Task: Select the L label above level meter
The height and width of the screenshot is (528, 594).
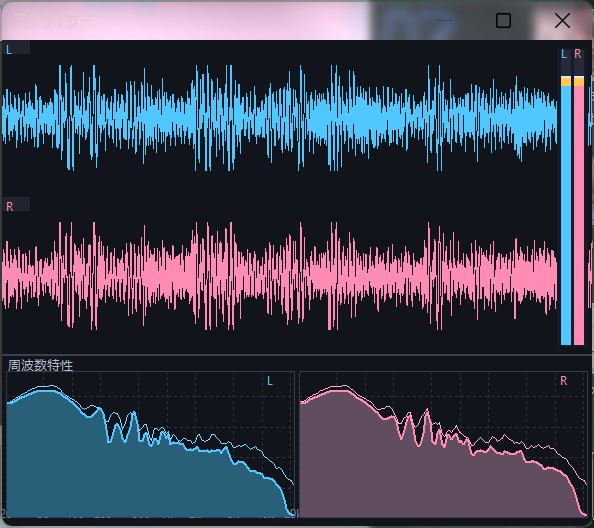Action: [564, 54]
